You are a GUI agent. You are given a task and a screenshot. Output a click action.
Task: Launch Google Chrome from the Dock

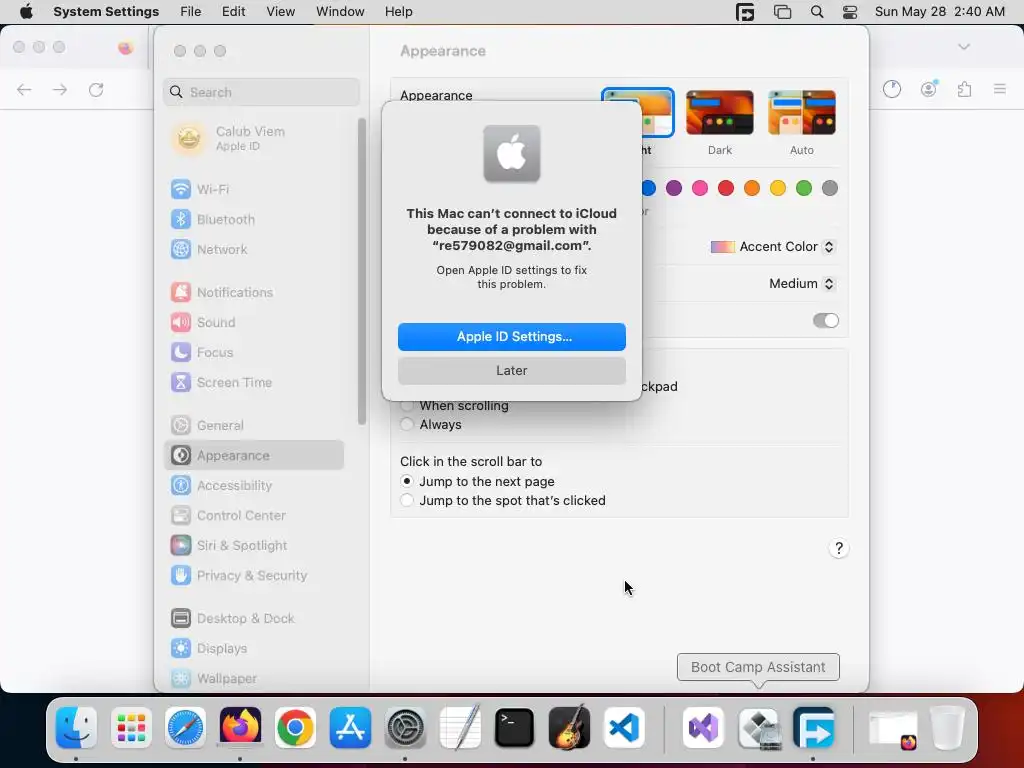pyautogui.click(x=295, y=728)
